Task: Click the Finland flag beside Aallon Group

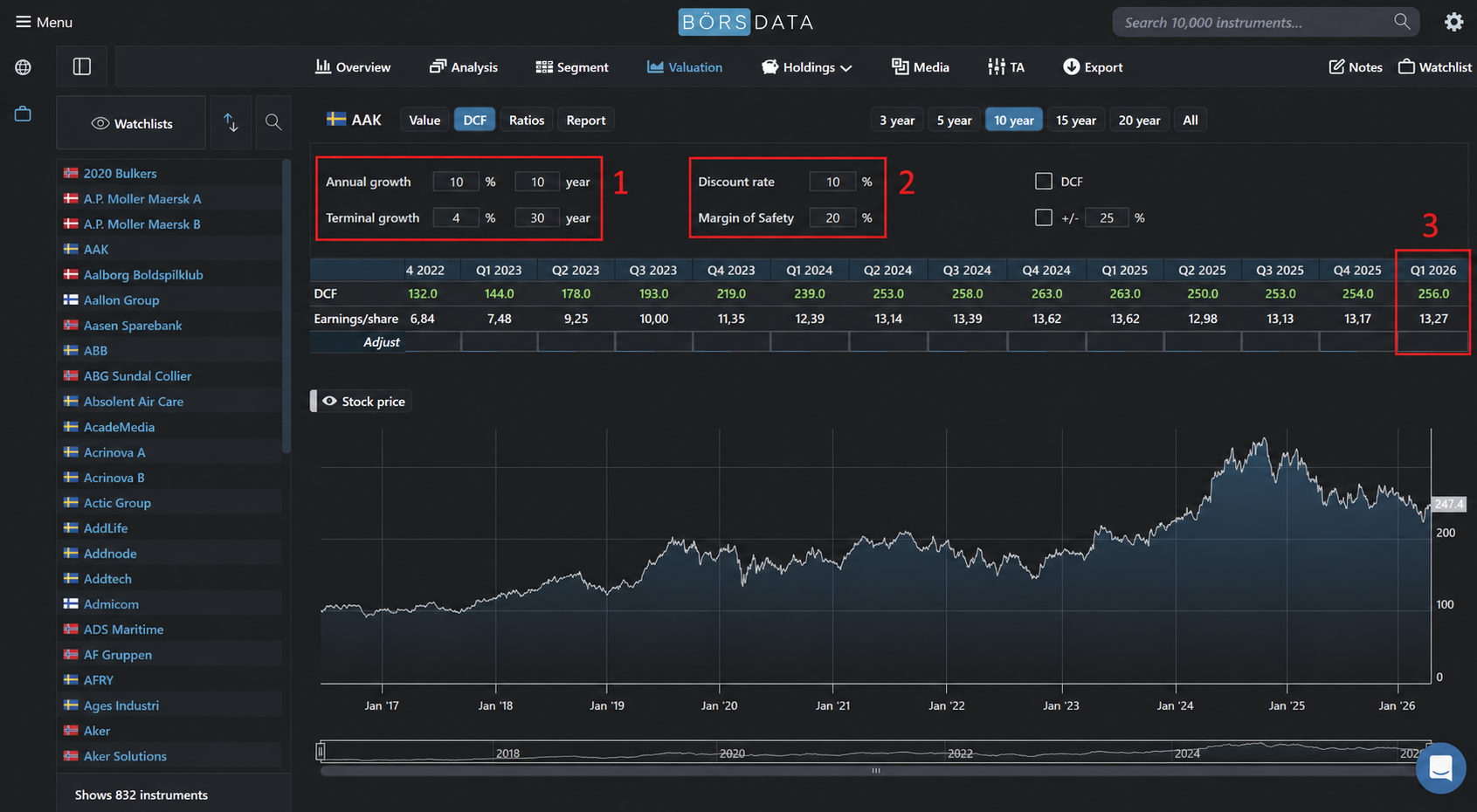Action: click(x=71, y=299)
